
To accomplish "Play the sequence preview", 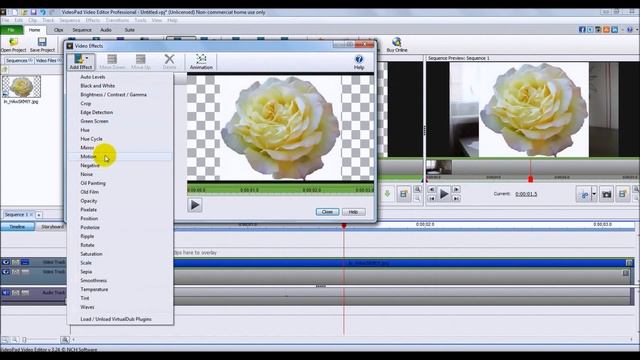I will pyautogui.click(x=444, y=194).
